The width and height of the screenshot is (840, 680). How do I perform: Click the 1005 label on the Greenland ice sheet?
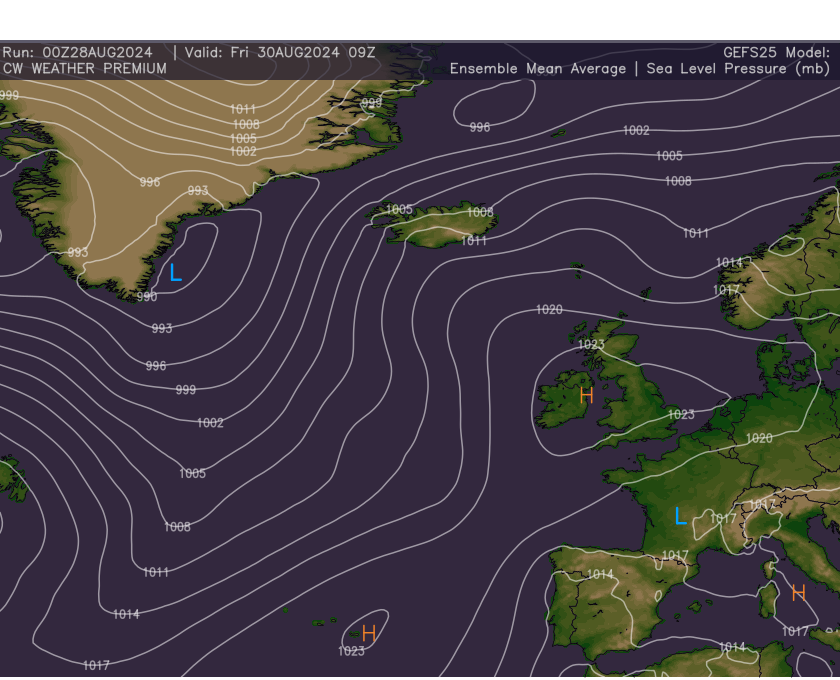pyautogui.click(x=243, y=138)
